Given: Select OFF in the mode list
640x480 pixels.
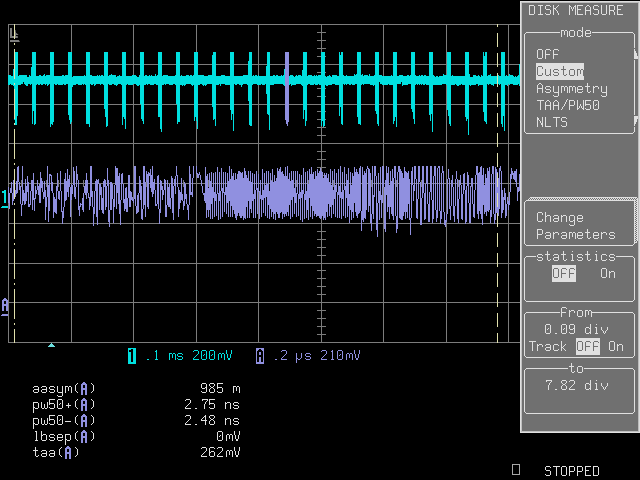Looking at the screenshot, I should [547, 54].
